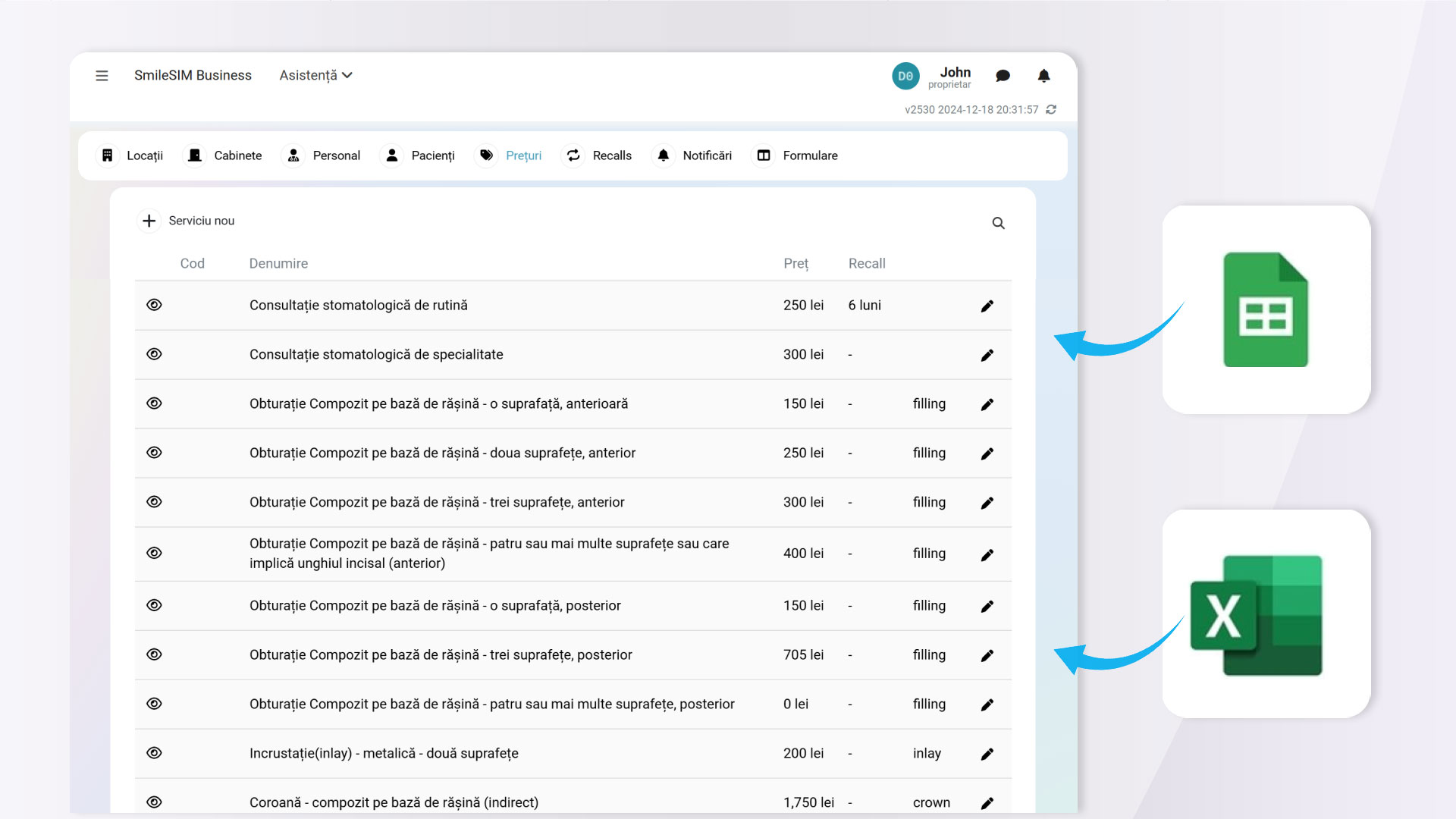Open the notifications bell in header

(x=1043, y=76)
